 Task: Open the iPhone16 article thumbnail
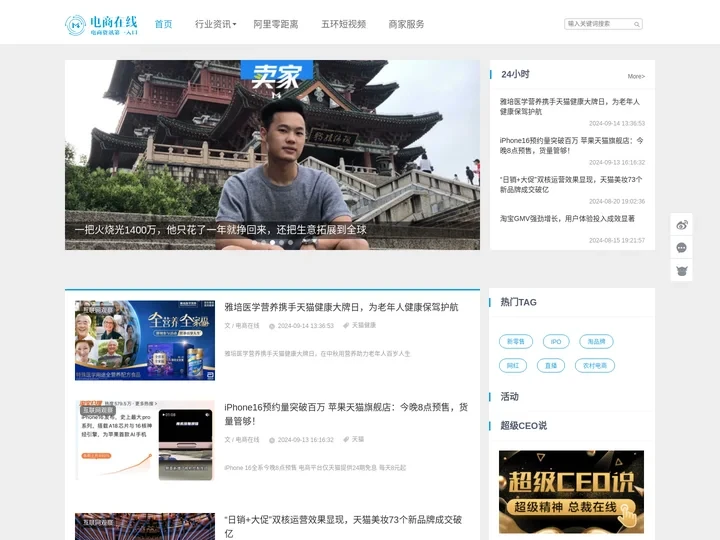tap(145, 440)
